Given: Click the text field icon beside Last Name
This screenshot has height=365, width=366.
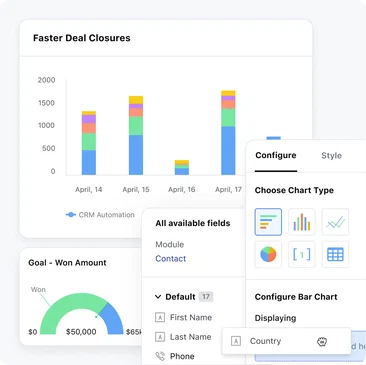Looking at the screenshot, I should point(160,337).
